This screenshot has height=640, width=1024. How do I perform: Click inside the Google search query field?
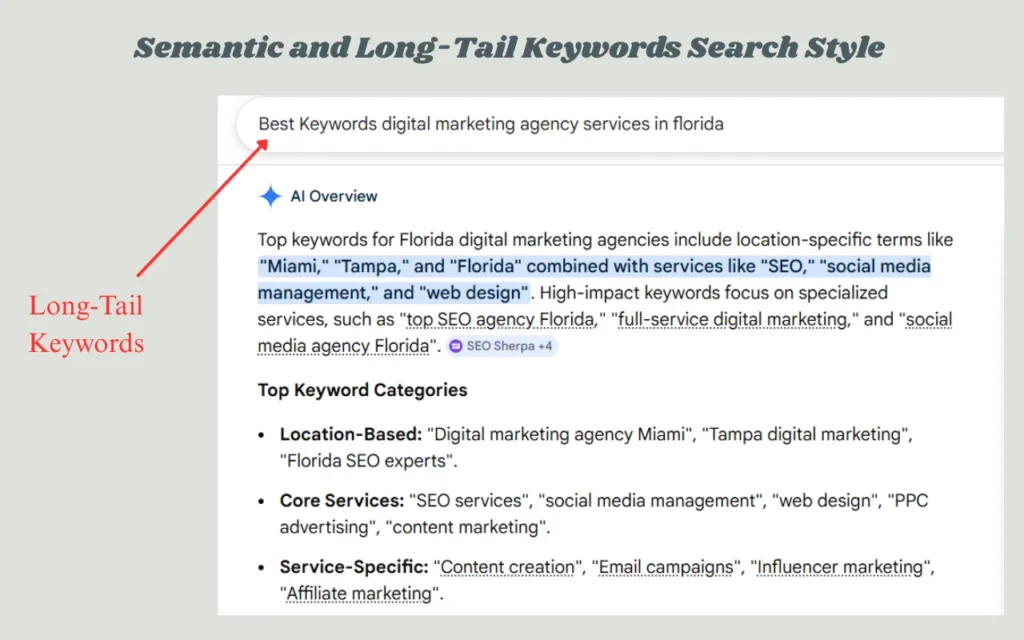600,124
